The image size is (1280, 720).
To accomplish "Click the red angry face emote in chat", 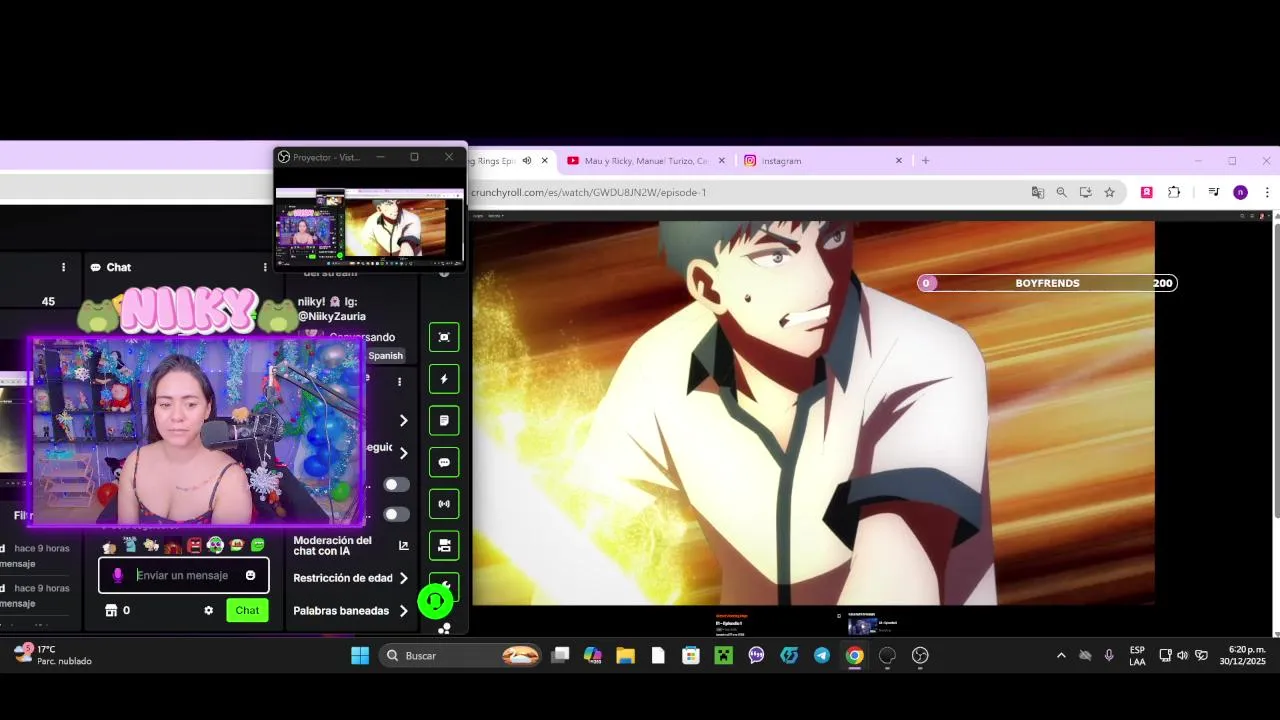I will pos(194,545).
